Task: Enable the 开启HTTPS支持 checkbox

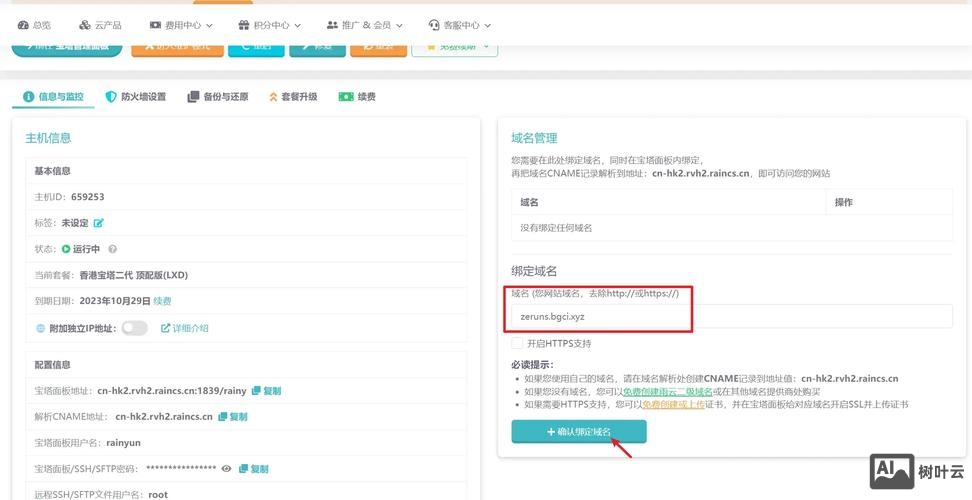Action: pos(517,343)
